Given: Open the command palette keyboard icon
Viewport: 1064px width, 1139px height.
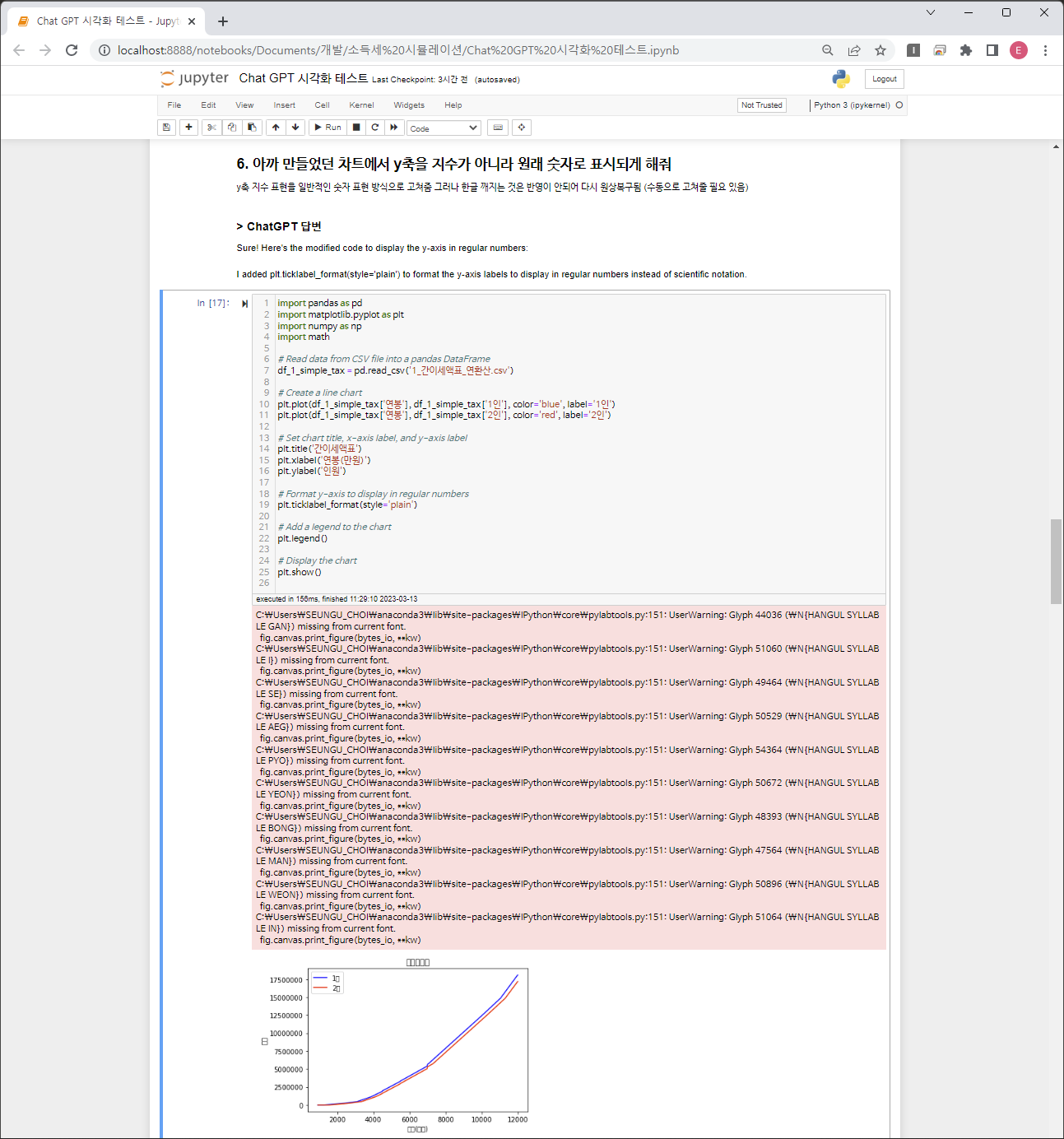Looking at the screenshot, I should 498,128.
